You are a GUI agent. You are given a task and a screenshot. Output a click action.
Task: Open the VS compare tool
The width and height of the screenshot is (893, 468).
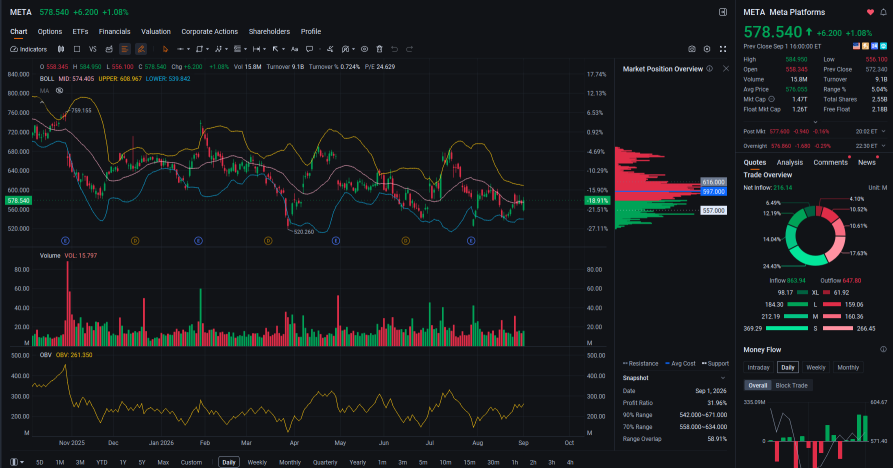[93, 50]
